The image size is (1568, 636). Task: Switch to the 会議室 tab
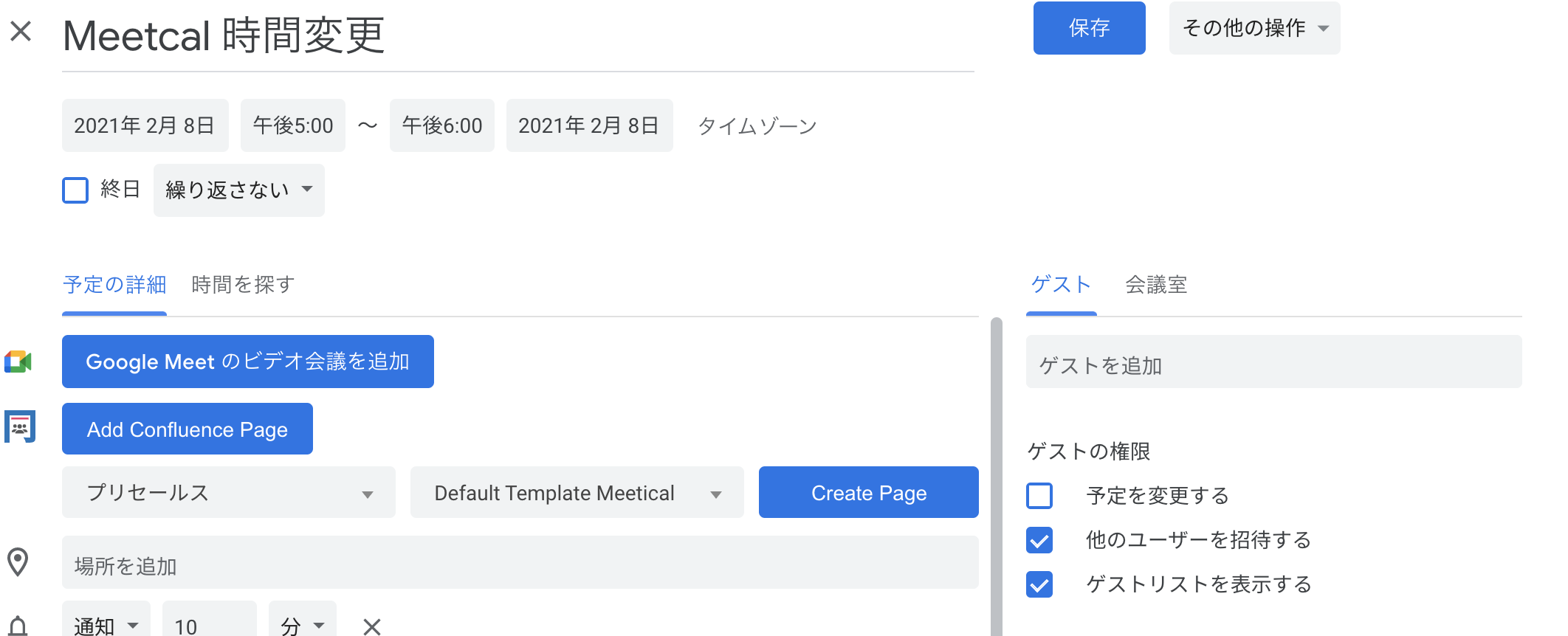[1156, 285]
